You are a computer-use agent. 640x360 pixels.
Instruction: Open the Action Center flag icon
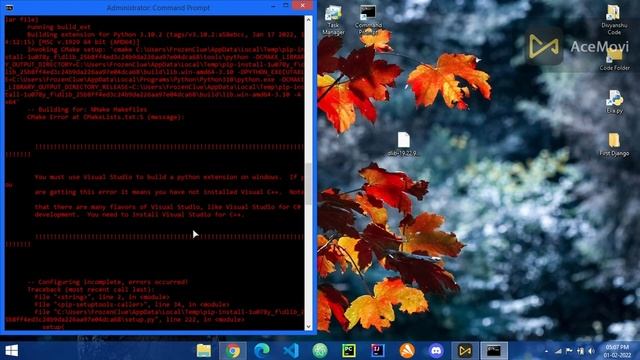click(569, 351)
